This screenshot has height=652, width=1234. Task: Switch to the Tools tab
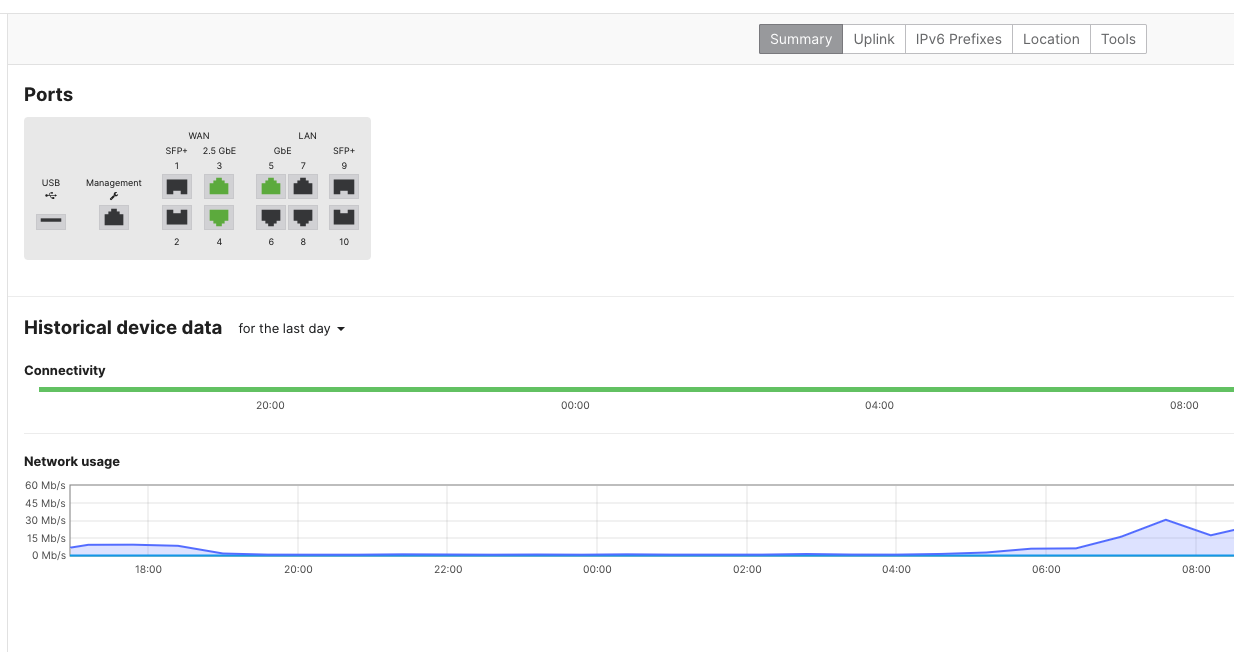point(1118,39)
